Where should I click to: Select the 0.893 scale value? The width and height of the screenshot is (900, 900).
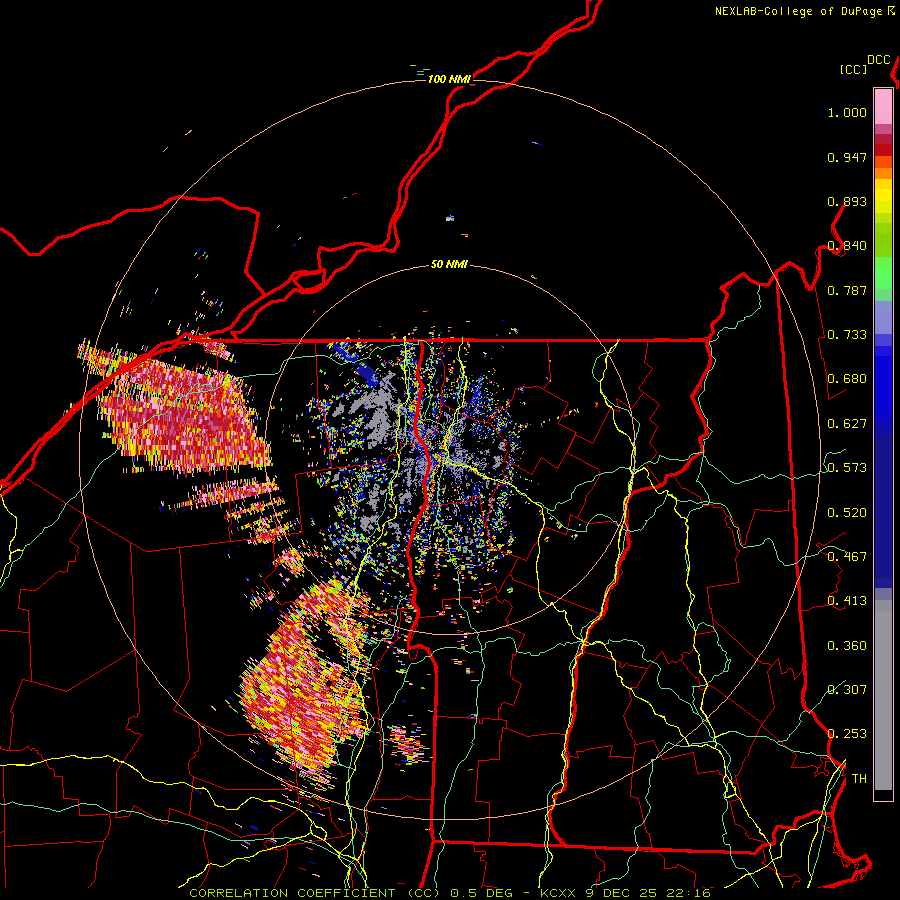847,201
